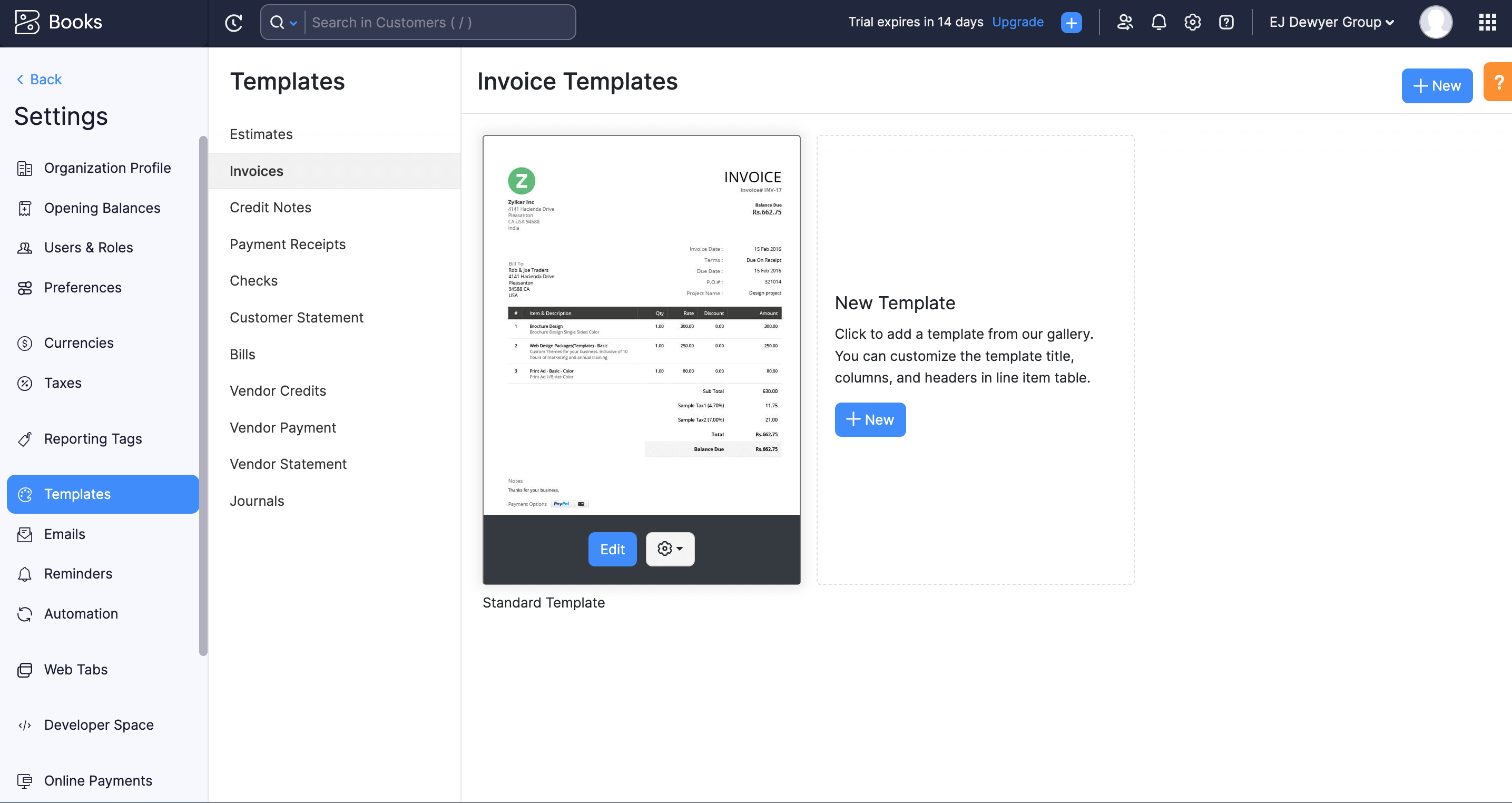Viewport: 1512px width, 803px height.
Task: Open the referral users icon
Action: (1125, 22)
